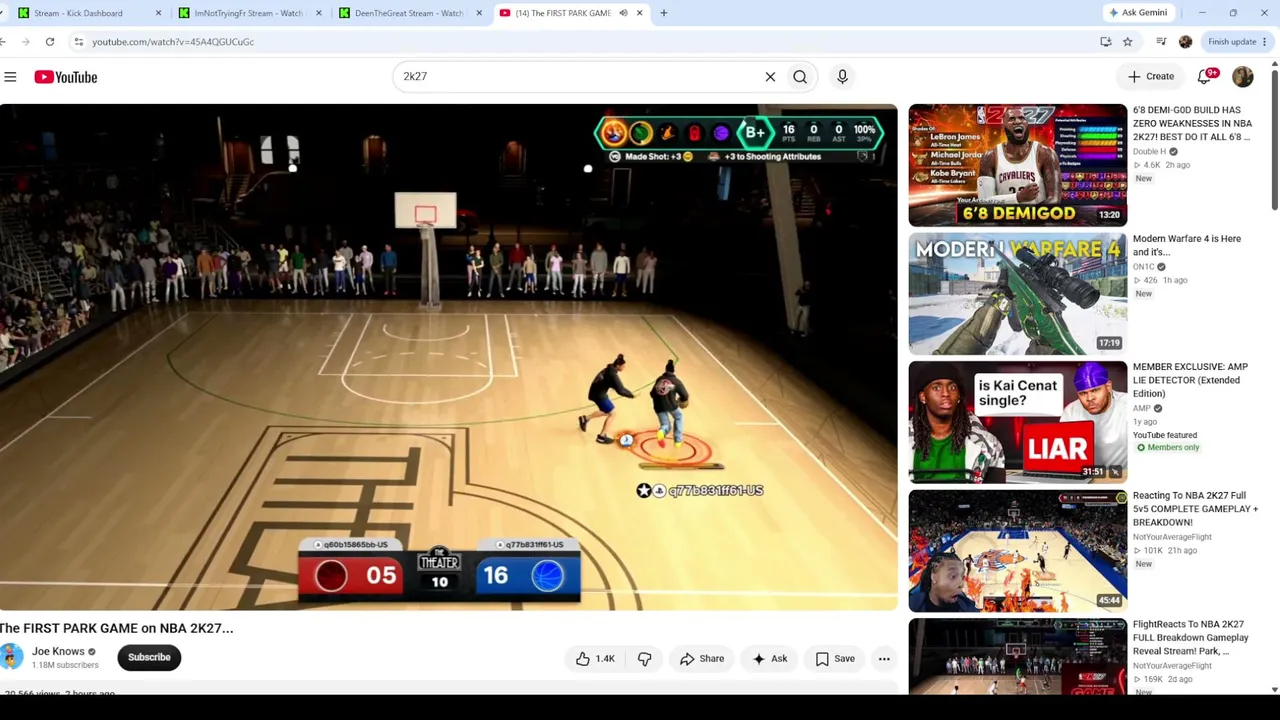The width and height of the screenshot is (1280, 720).
Task: Click the Ask Gemini button
Action: click(x=1138, y=13)
